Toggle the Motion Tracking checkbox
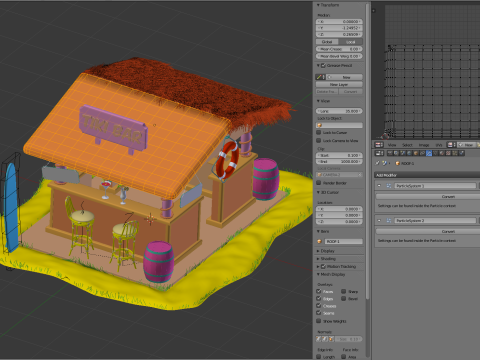 [323, 266]
